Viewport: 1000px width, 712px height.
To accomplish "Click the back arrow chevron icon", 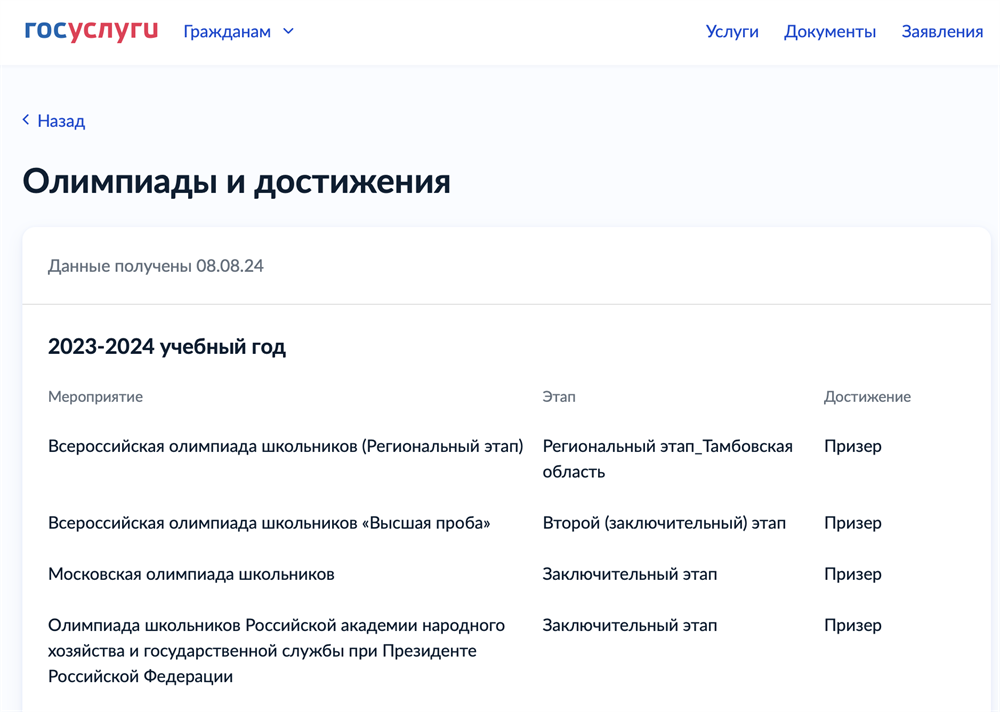I will [26, 120].
